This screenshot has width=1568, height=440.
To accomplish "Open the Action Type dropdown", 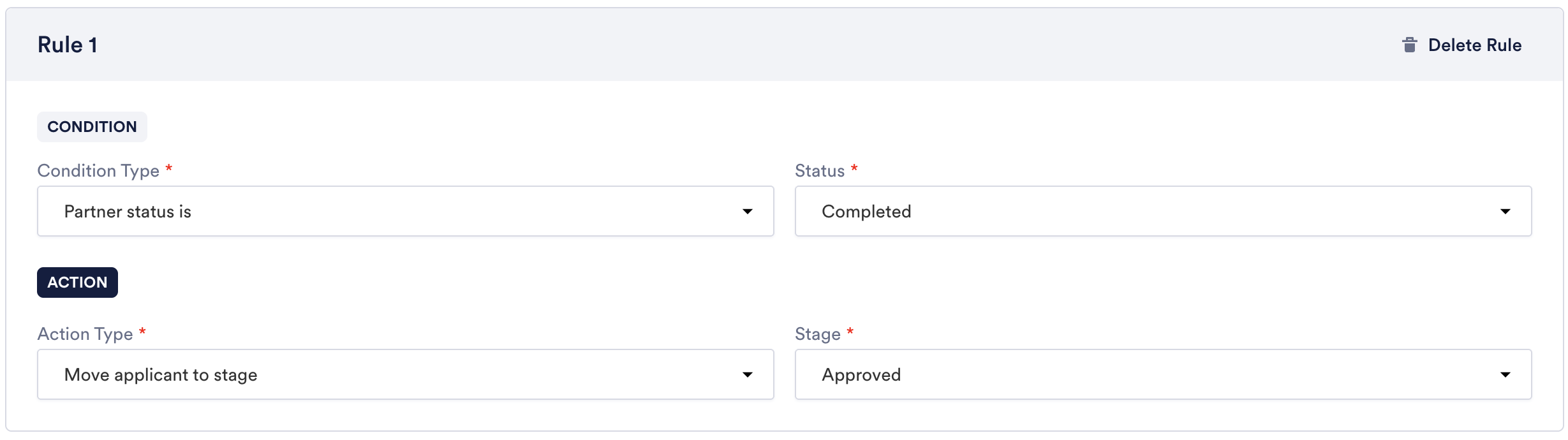I will click(x=404, y=374).
